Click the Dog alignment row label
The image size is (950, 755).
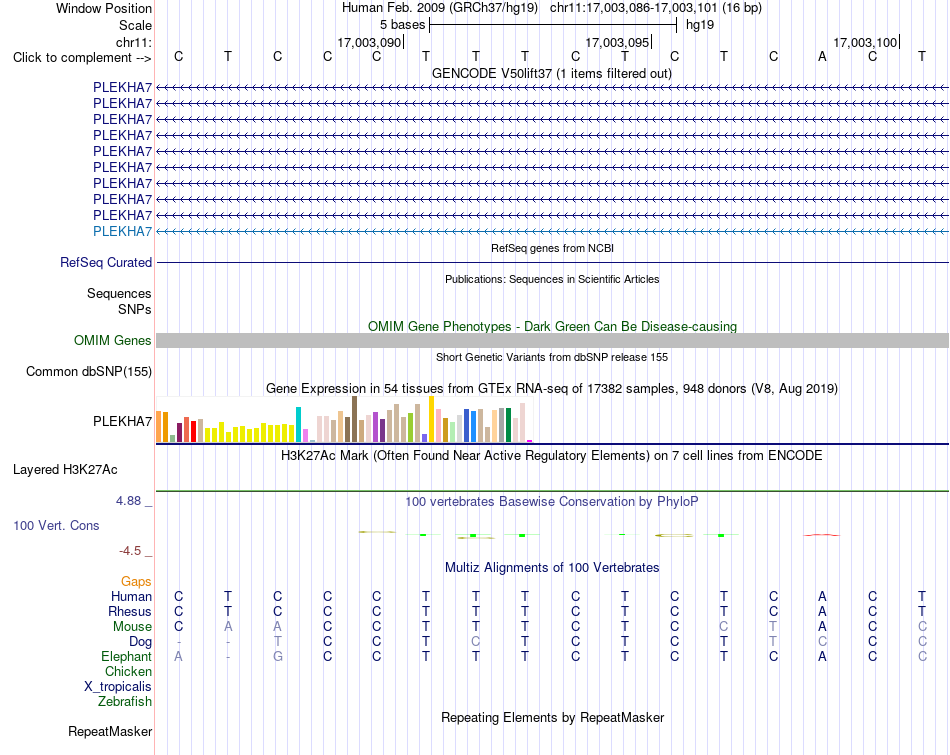(140, 642)
